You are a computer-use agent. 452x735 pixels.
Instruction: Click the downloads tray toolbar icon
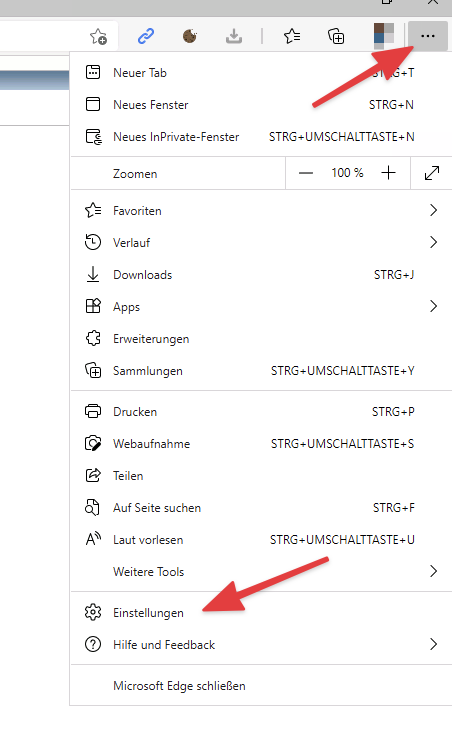234,36
